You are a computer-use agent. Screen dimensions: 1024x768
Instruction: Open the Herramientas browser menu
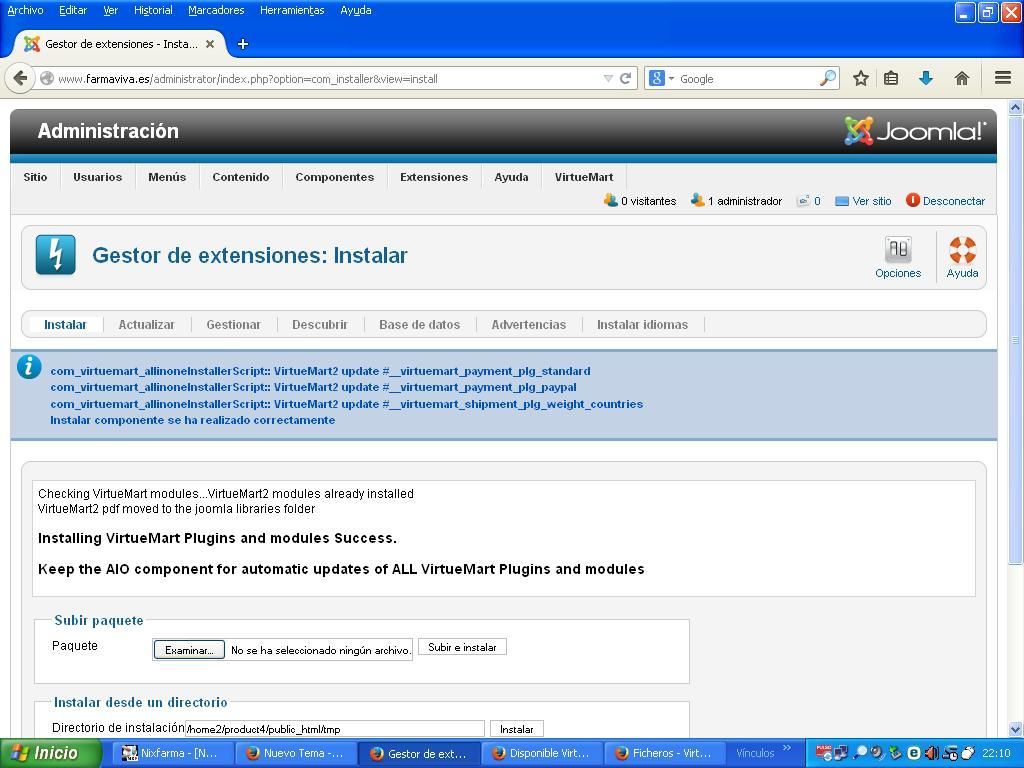(x=292, y=10)
